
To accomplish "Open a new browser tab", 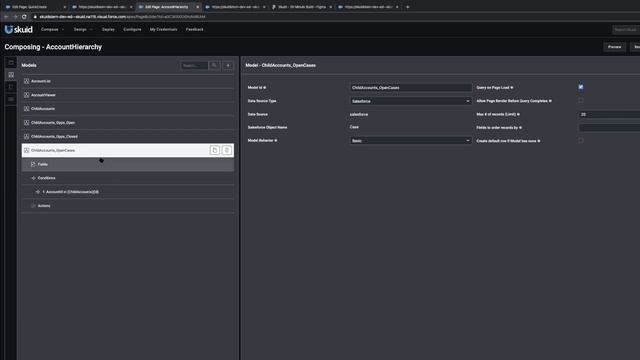I will point(407,7).
